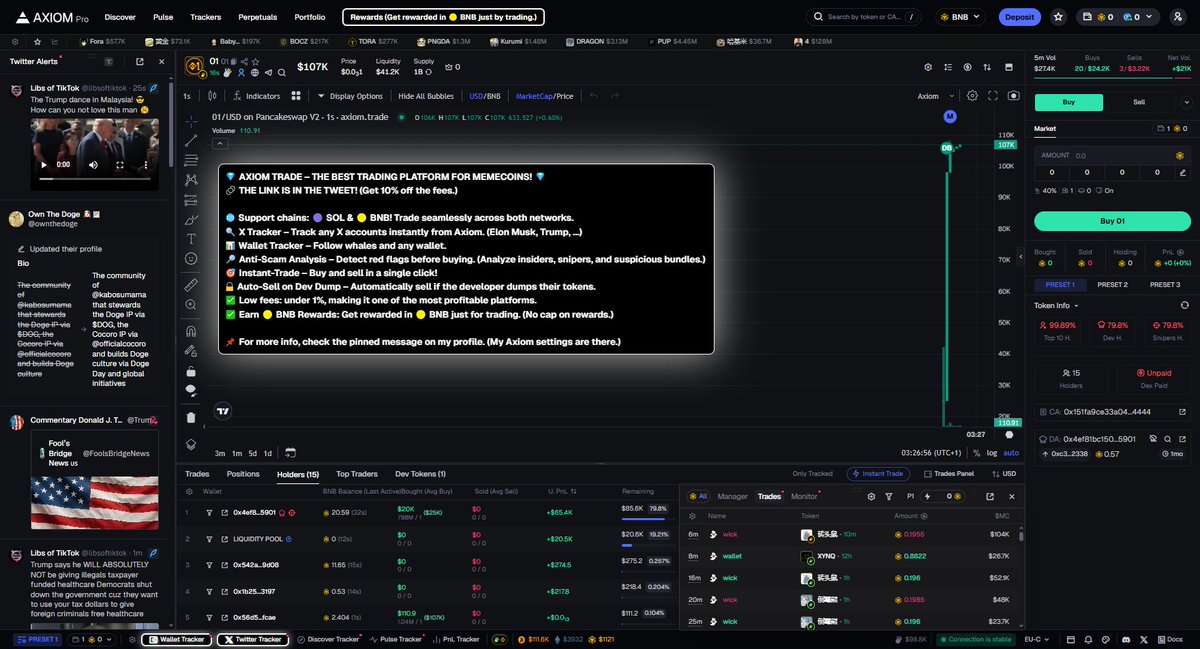Open the Axiom chart source dropdown
This screenshot has width=1200, height=649.
(x=934, y=96)
